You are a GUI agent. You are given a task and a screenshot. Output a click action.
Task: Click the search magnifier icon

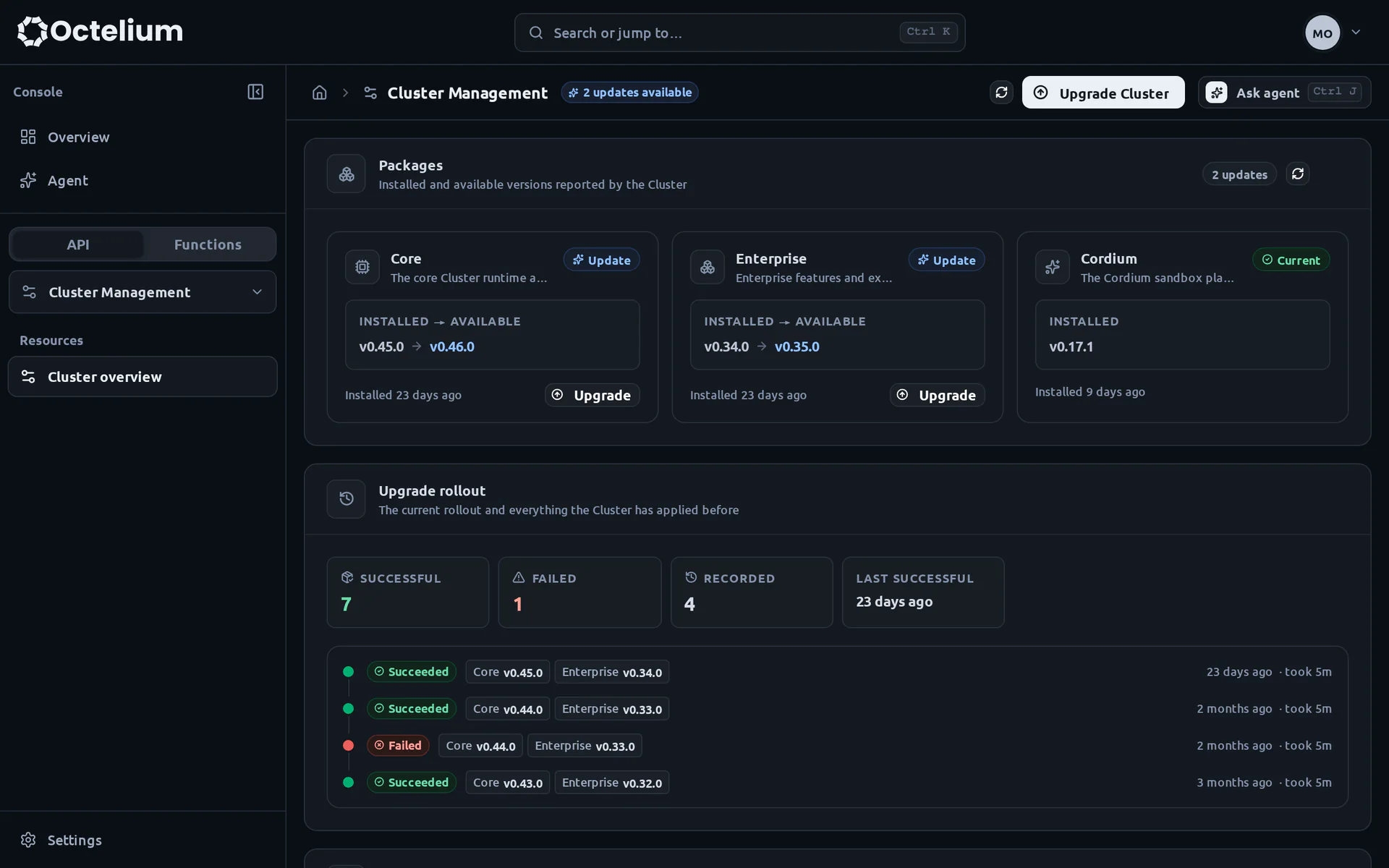(x=536, y=33)
